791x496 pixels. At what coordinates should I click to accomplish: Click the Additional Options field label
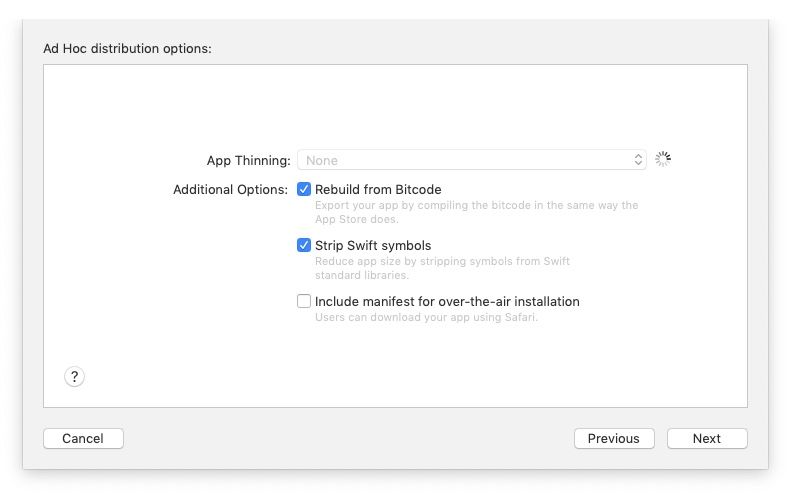pyautogui.click(x=231, y=190)
